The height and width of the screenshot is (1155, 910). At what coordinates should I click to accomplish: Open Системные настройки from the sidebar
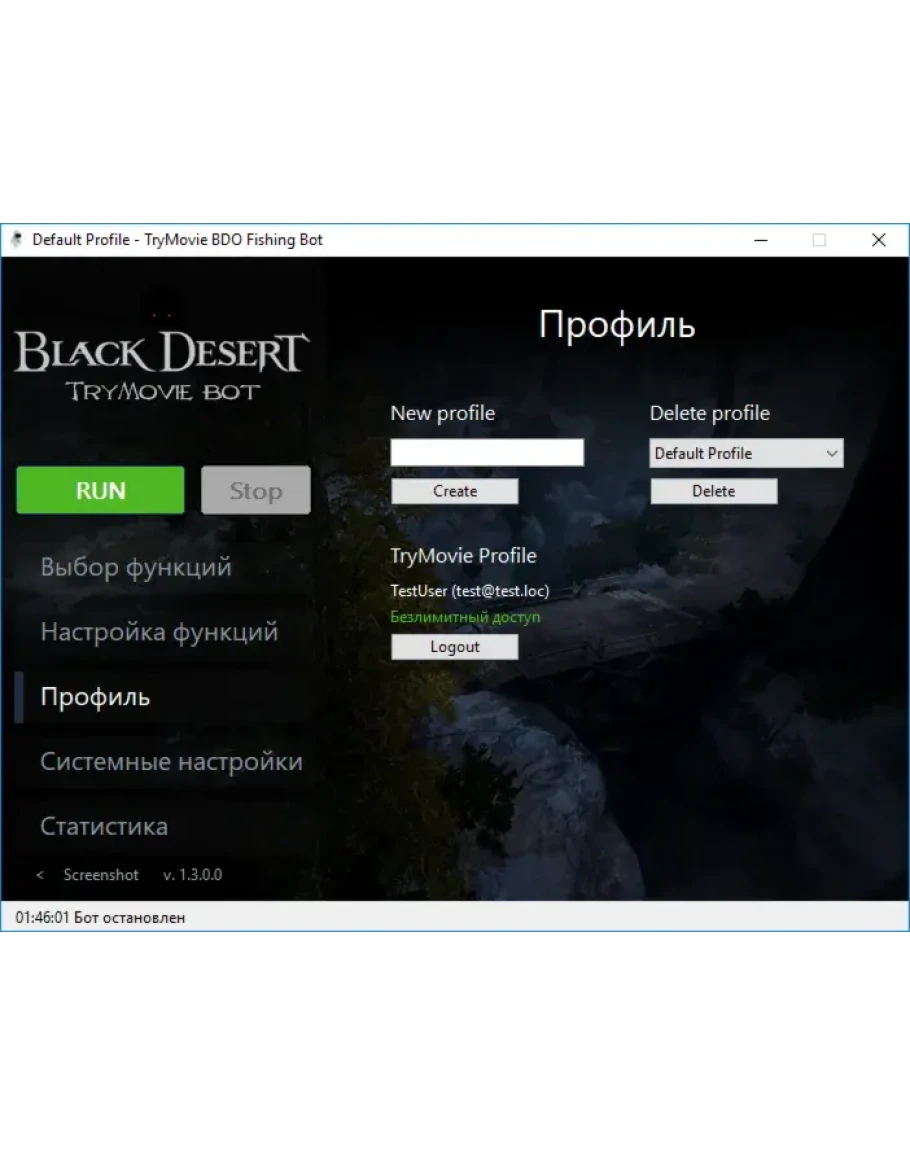171,762
